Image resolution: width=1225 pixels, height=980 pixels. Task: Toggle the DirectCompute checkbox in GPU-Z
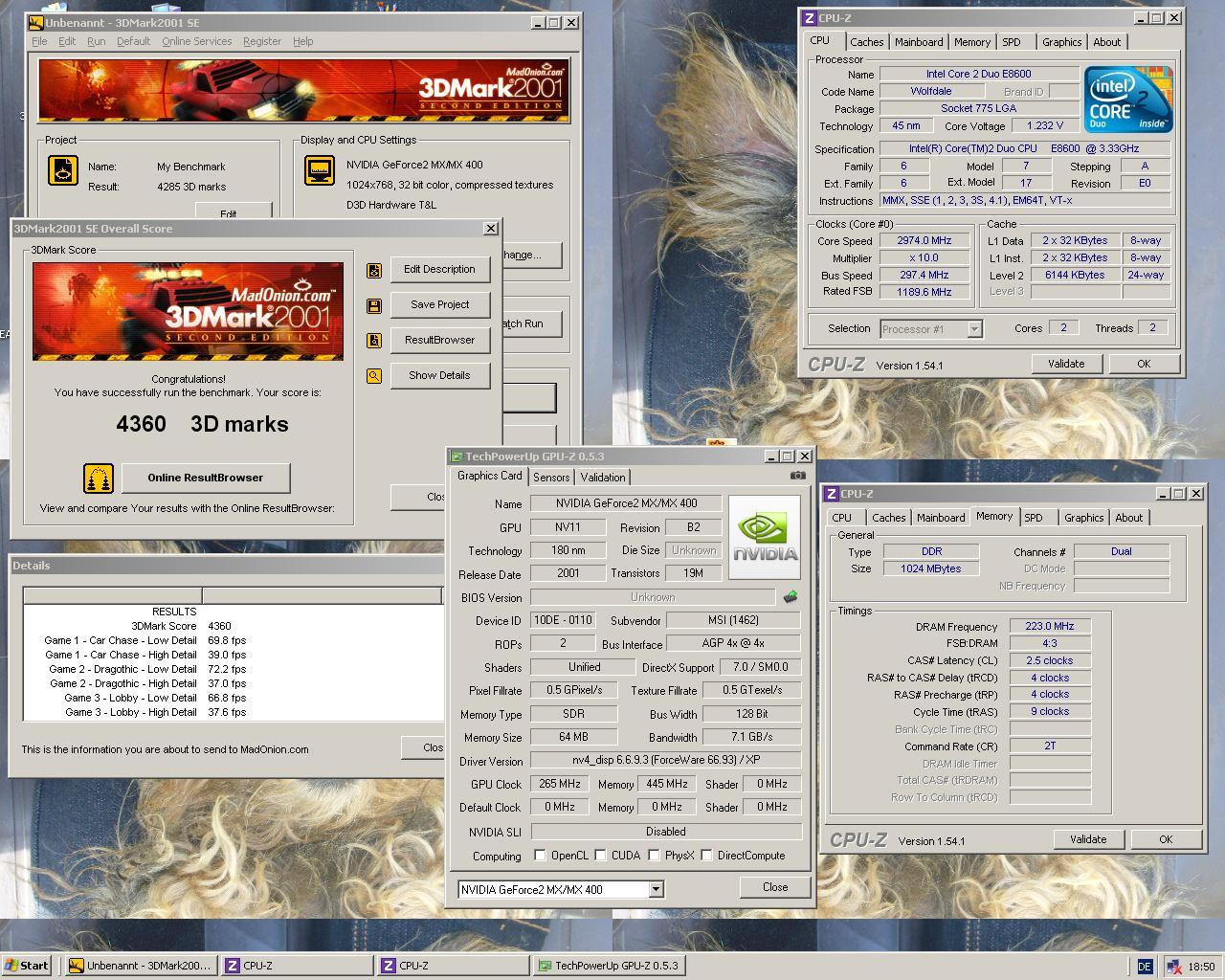(x=706, y=855)
